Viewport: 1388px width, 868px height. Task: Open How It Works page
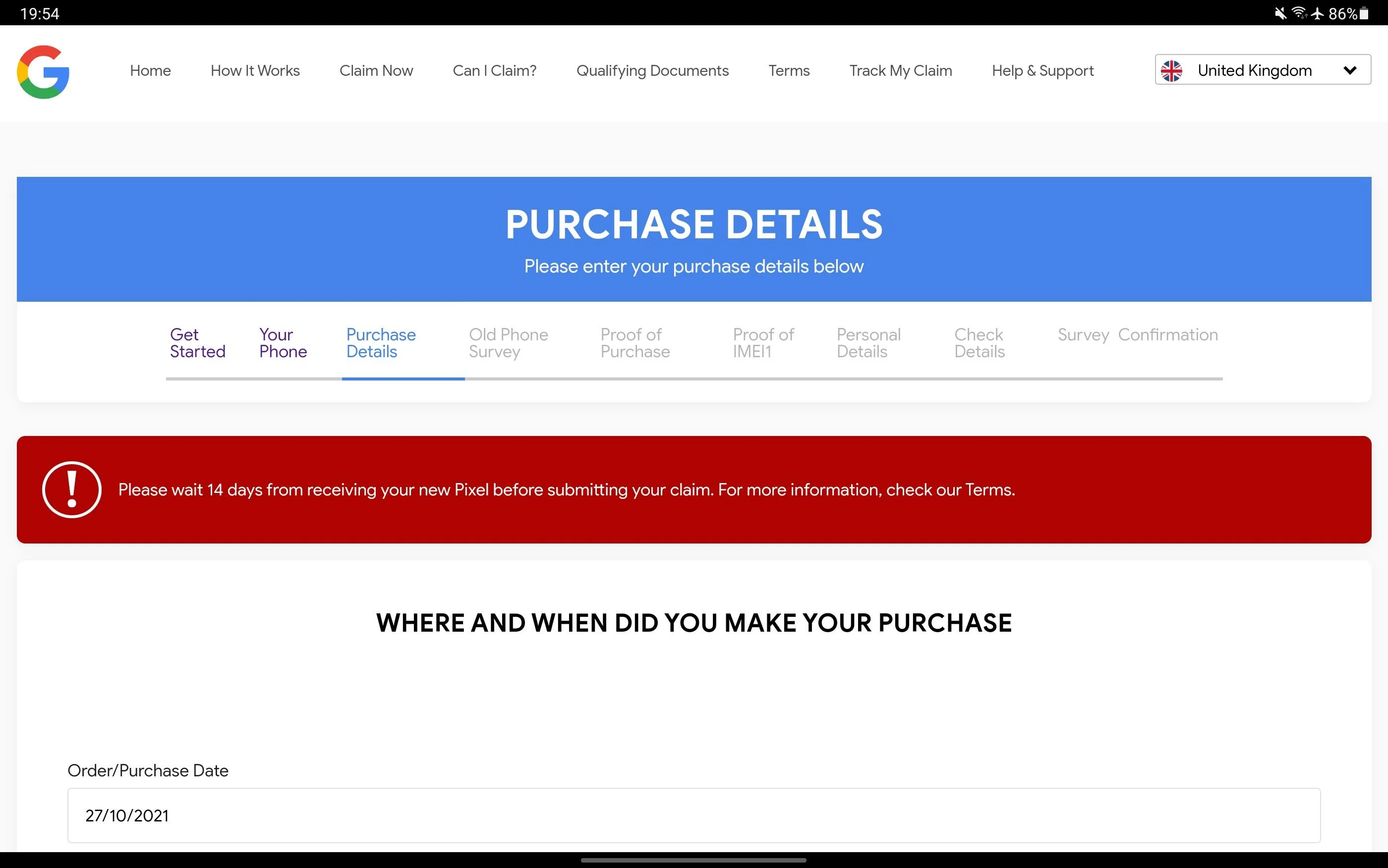click(255, 71)
